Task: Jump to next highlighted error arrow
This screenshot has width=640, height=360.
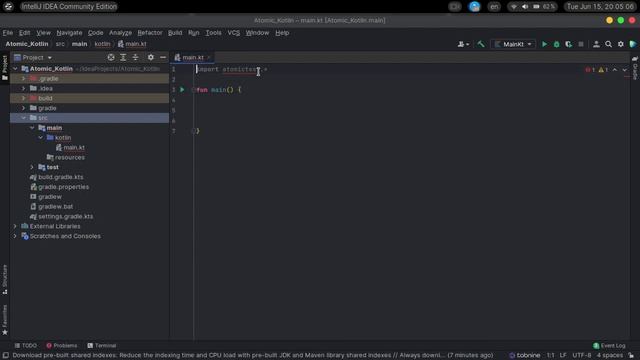Action: pos(624,70)
